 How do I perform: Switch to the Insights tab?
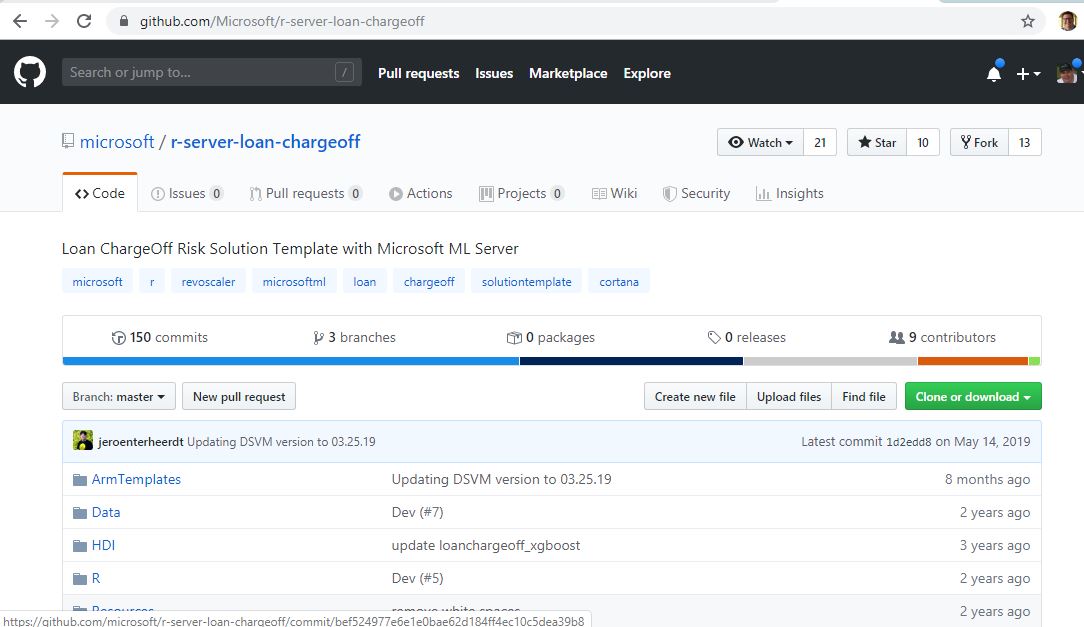pyautogui.click(x=789, y=194)
